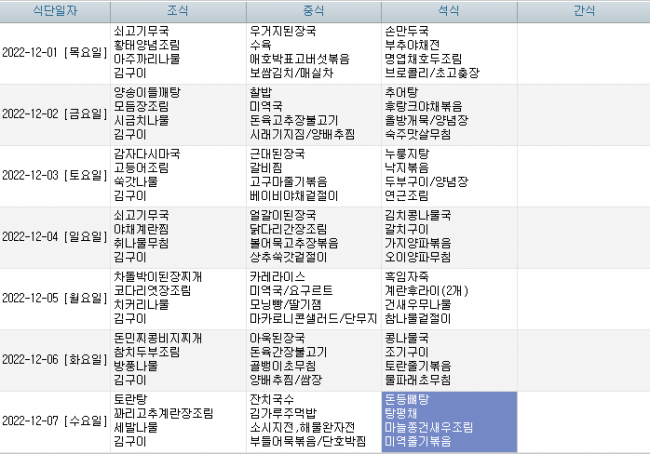
Task: Select the 중식 column header
Action: click(313, 10)
